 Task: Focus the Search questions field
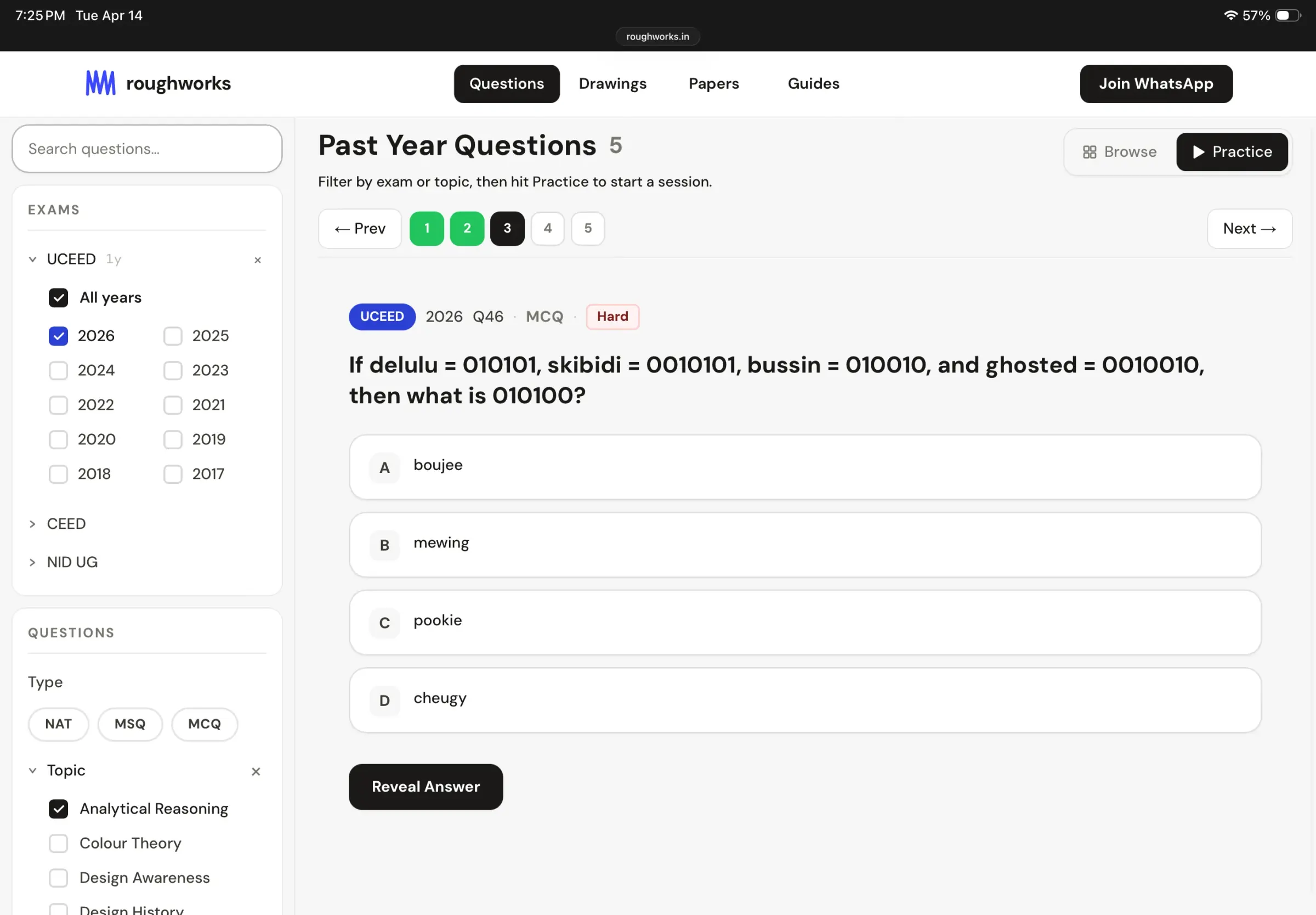(148, 149)
